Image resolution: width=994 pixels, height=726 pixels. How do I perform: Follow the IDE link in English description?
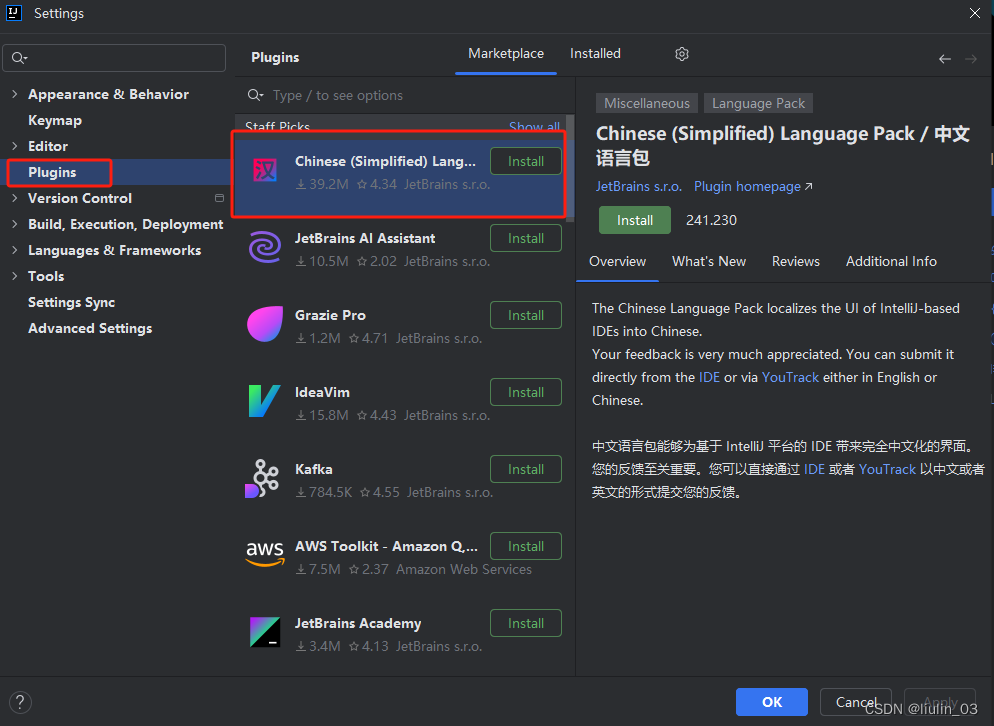click(709, 377)
